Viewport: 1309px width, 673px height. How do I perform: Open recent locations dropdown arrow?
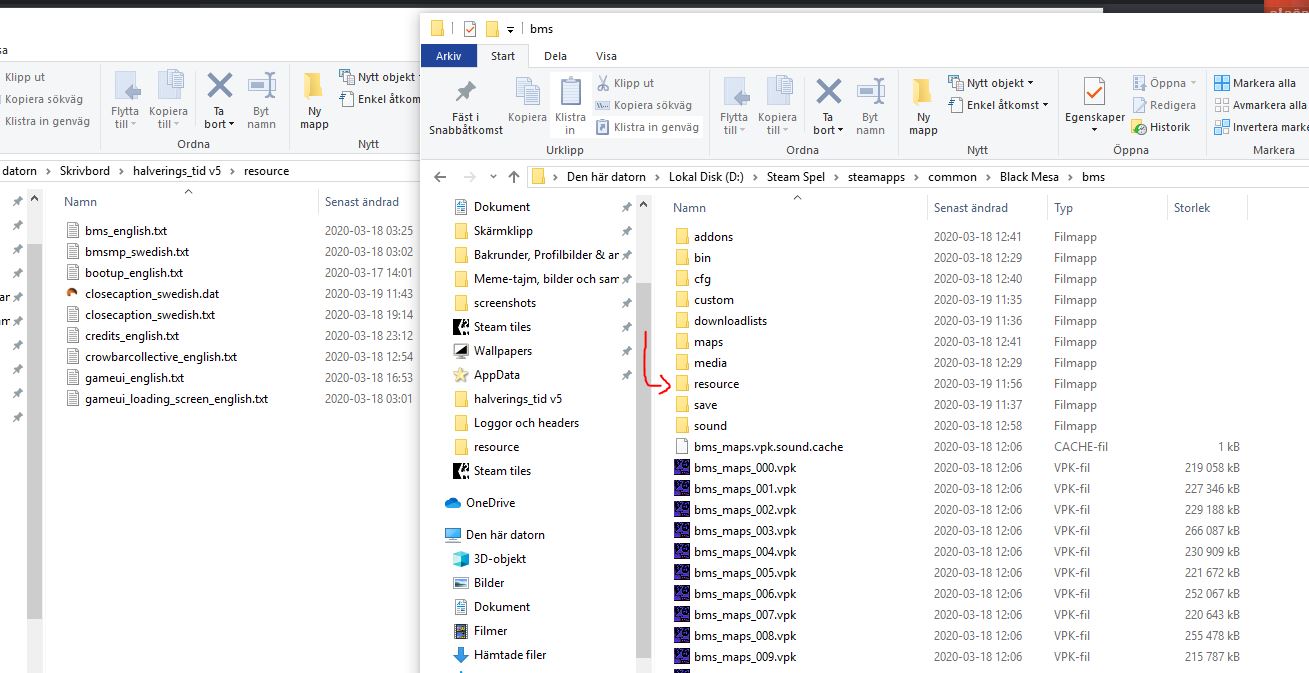coord(491,178)
